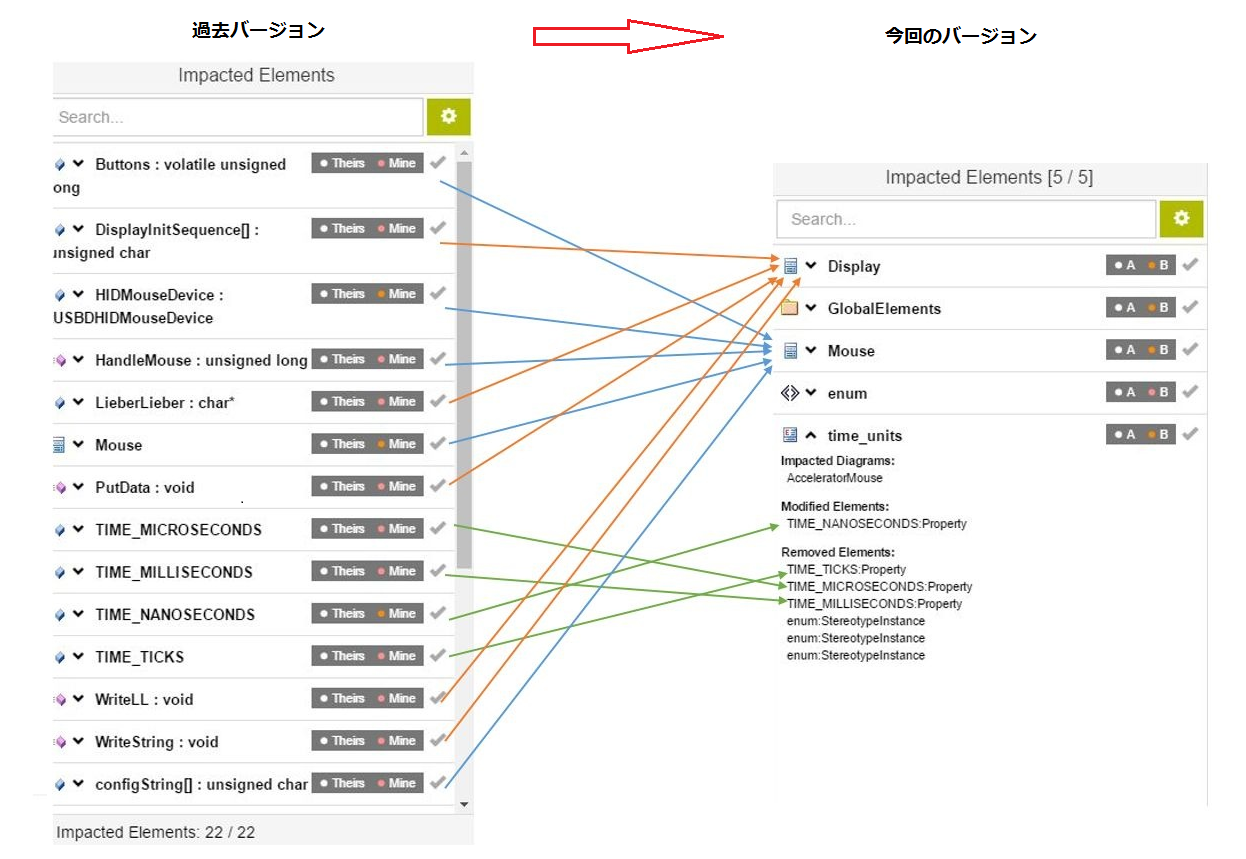Click the operation icon beside HandleMouse
1246x859 pixels.
(x=60, y=360)
